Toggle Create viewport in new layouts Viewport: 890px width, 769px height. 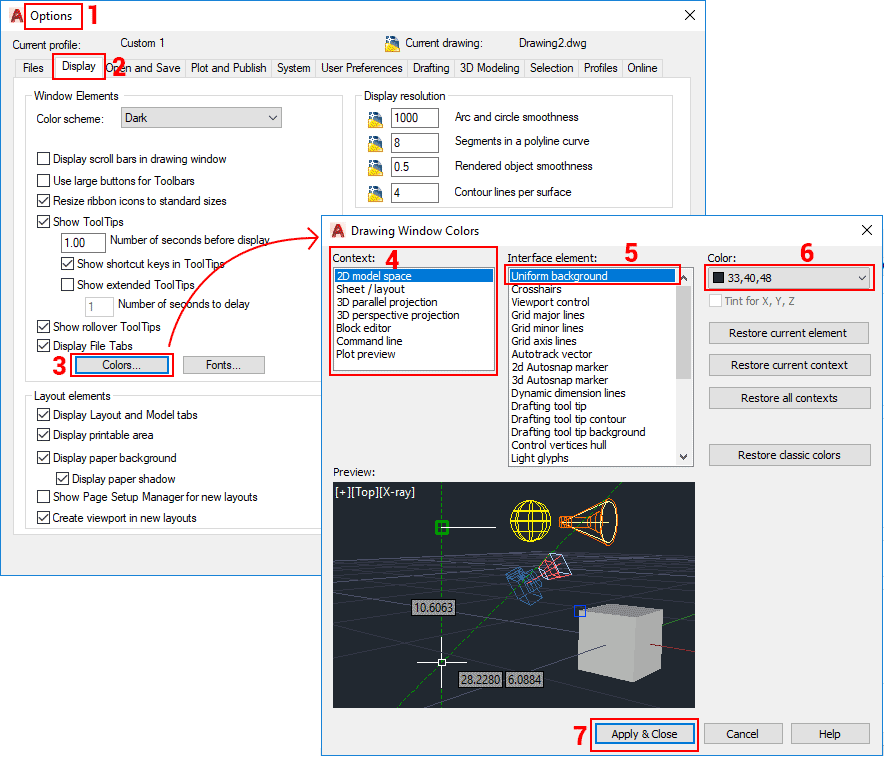point(43,518)
